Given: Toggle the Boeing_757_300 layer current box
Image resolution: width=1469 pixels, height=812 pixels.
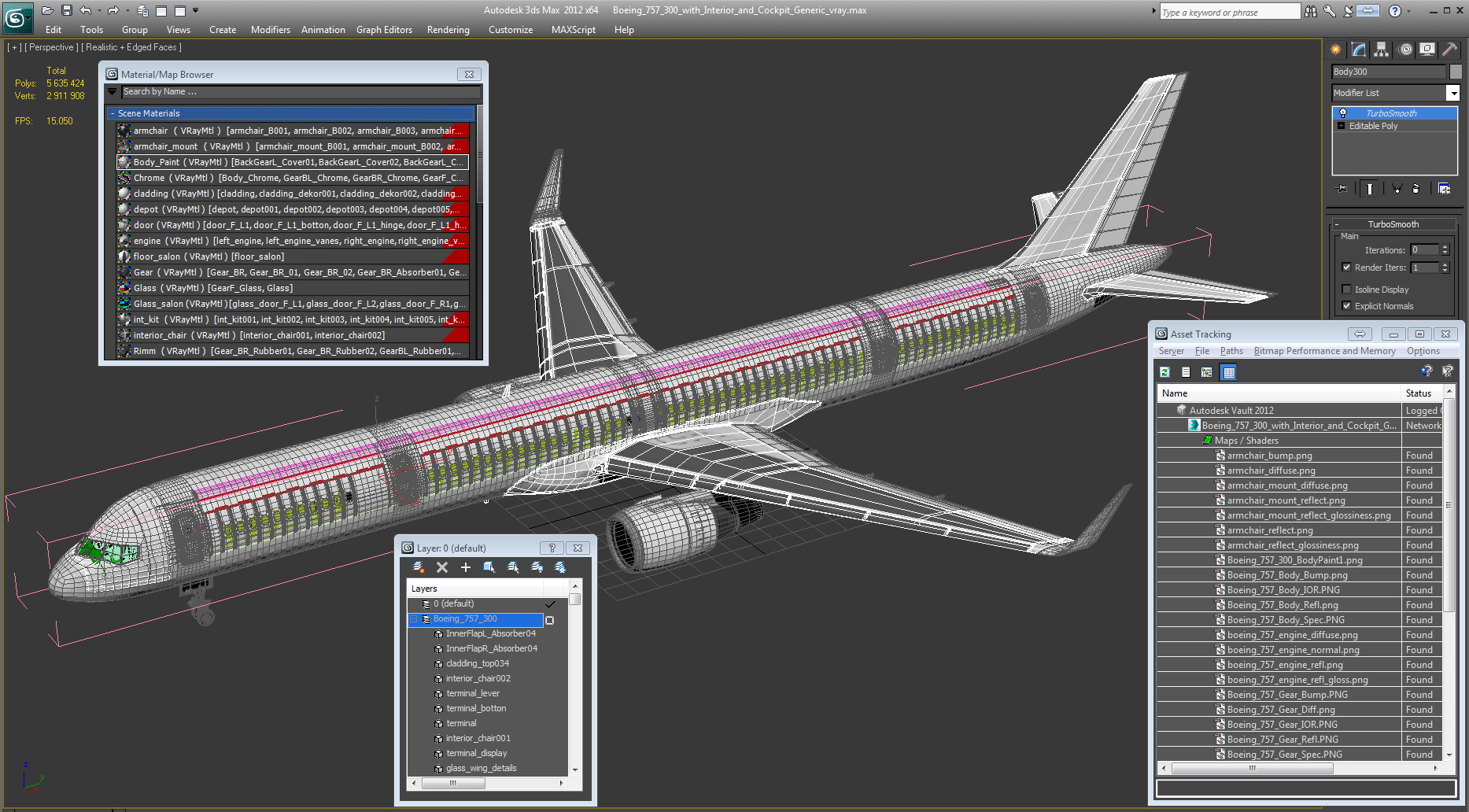Looking at the screenshot, I should (549, 620).
